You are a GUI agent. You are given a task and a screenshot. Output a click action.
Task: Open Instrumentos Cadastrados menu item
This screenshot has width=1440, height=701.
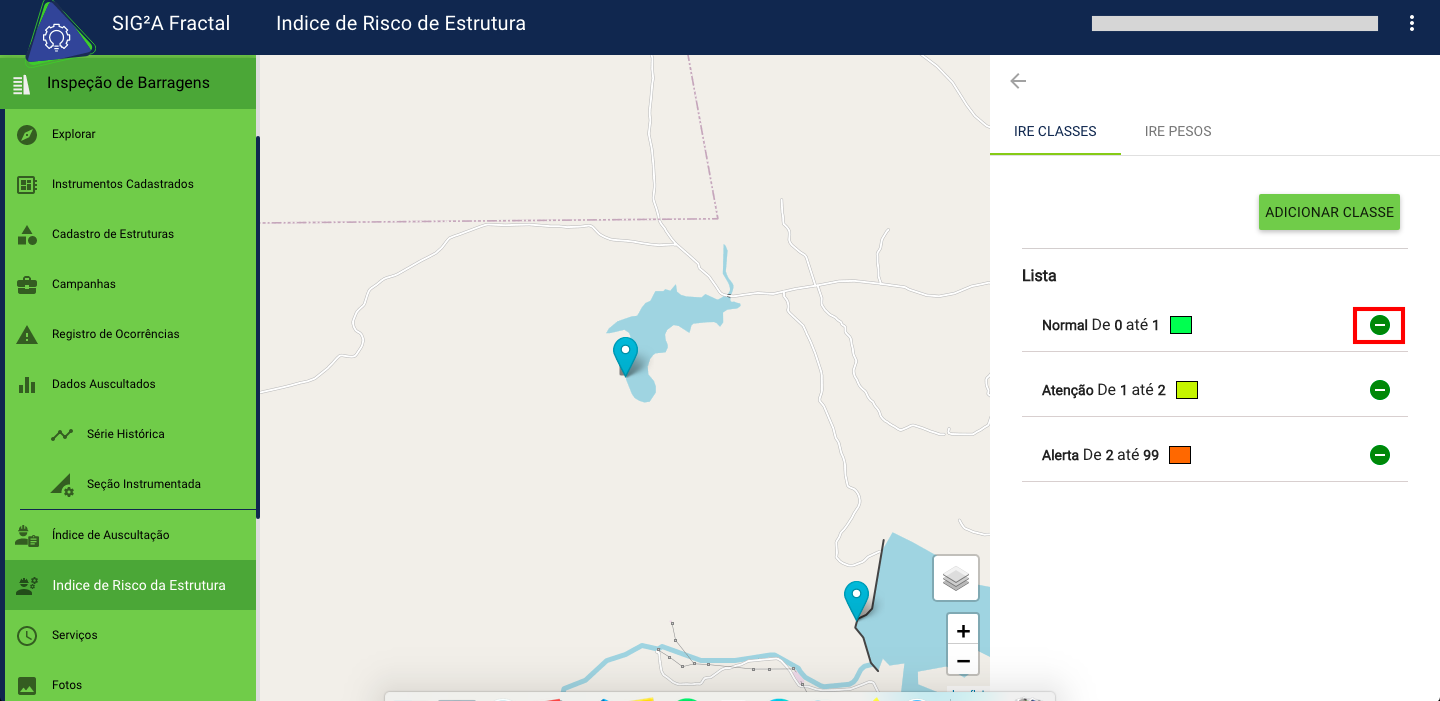click(130, 184)
